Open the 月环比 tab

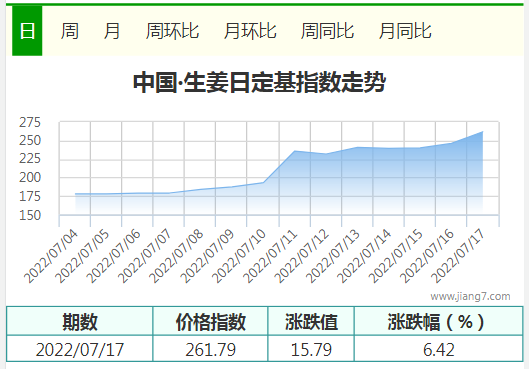(250, 31)
